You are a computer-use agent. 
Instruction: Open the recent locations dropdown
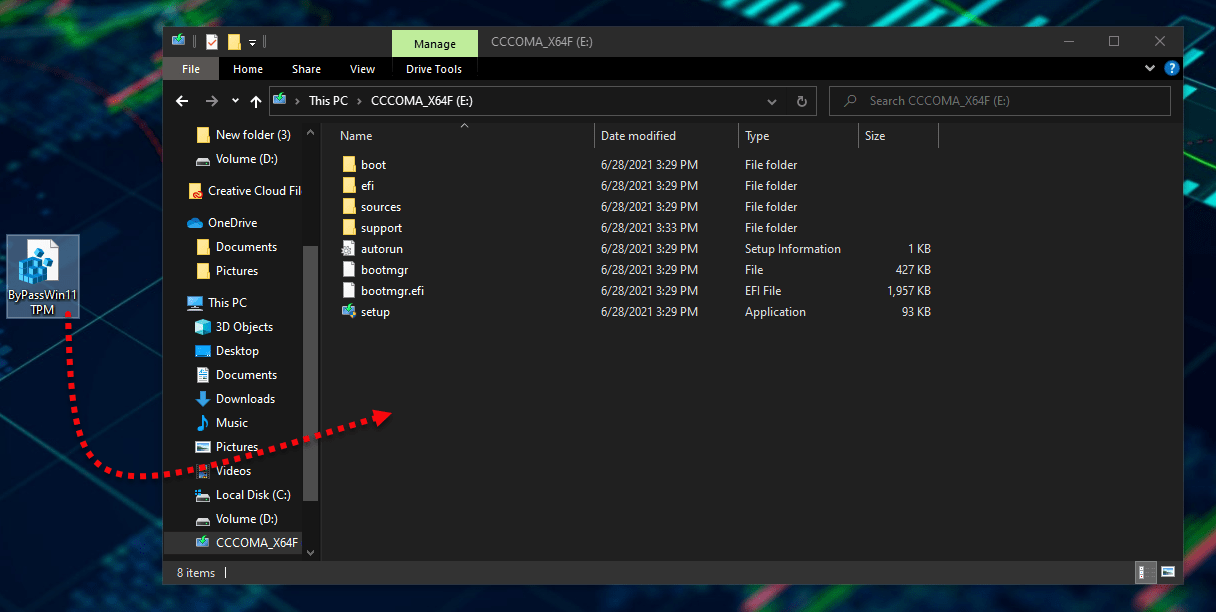pos(235,101)
